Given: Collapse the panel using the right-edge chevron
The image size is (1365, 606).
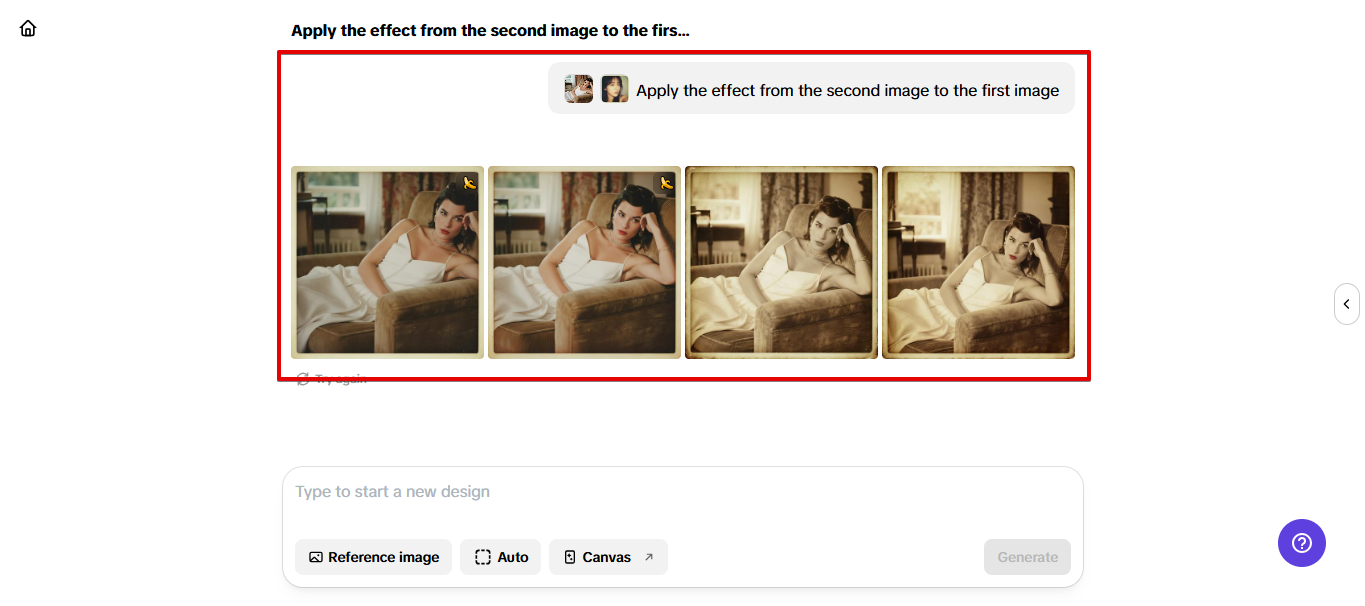Looking at the screenshot, I should [x=1346, y=303].
